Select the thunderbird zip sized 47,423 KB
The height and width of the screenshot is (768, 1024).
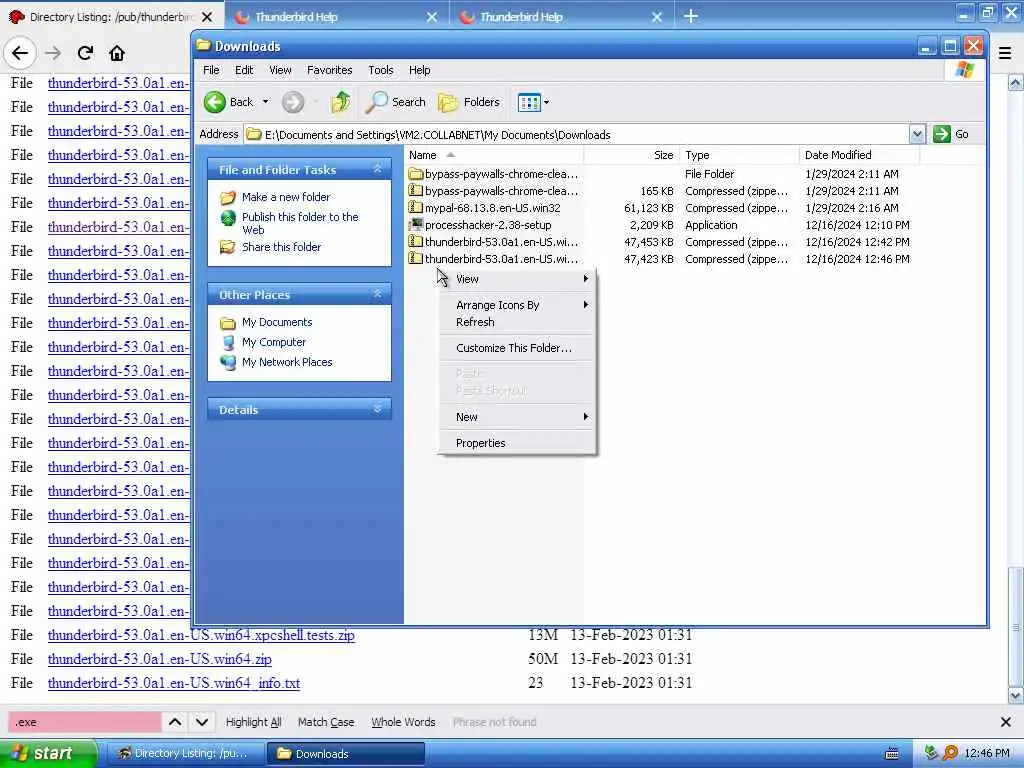494,259
